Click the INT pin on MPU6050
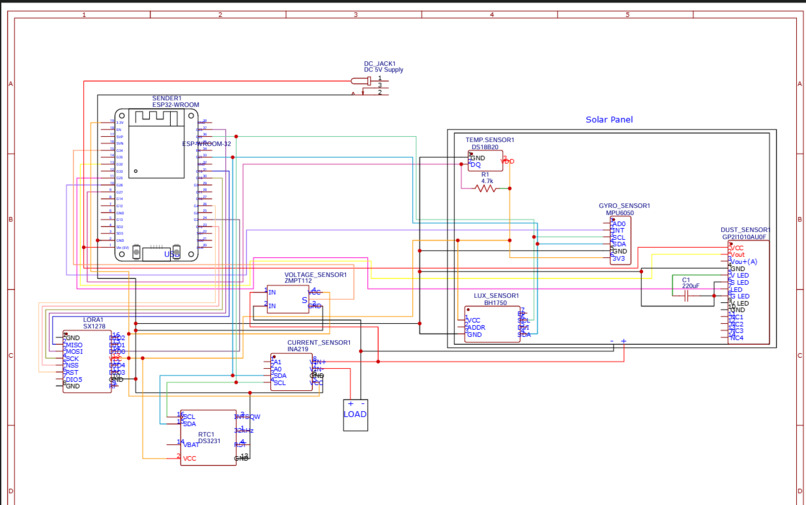The image size is (806, 505). [618, 231]
